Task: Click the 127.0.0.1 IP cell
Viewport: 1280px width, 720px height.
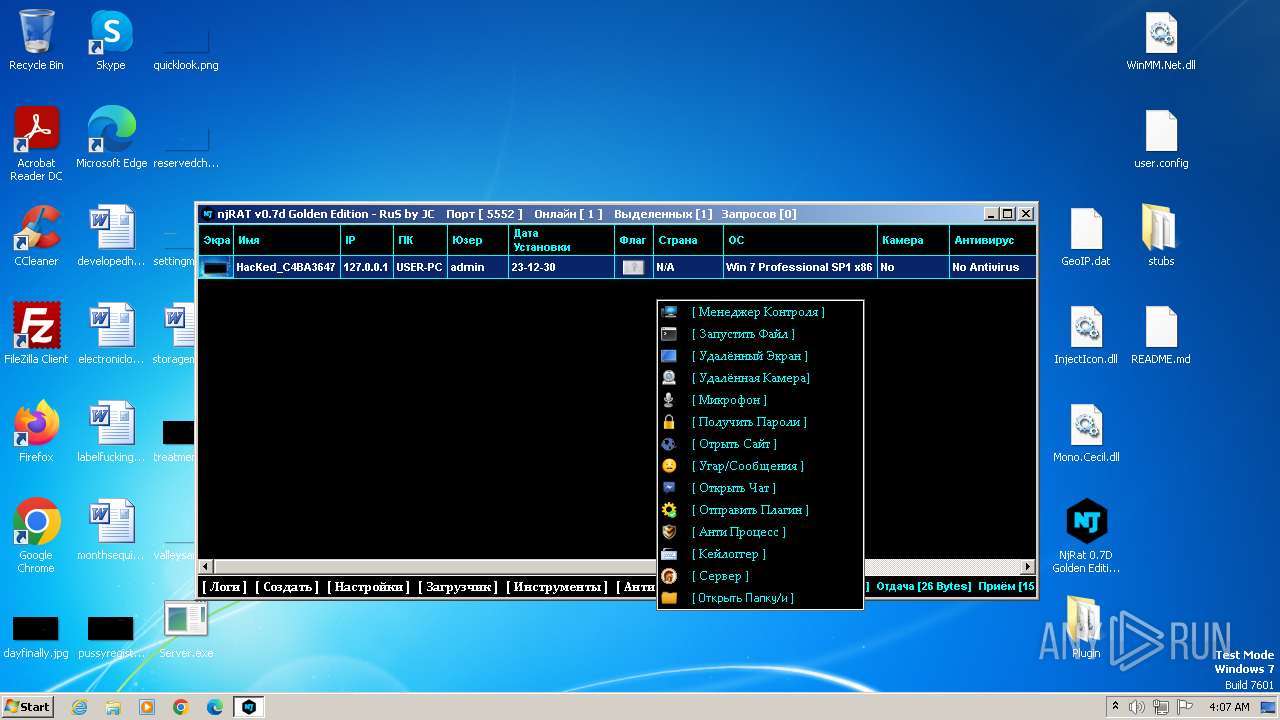Action: click(x=366, y=267)
